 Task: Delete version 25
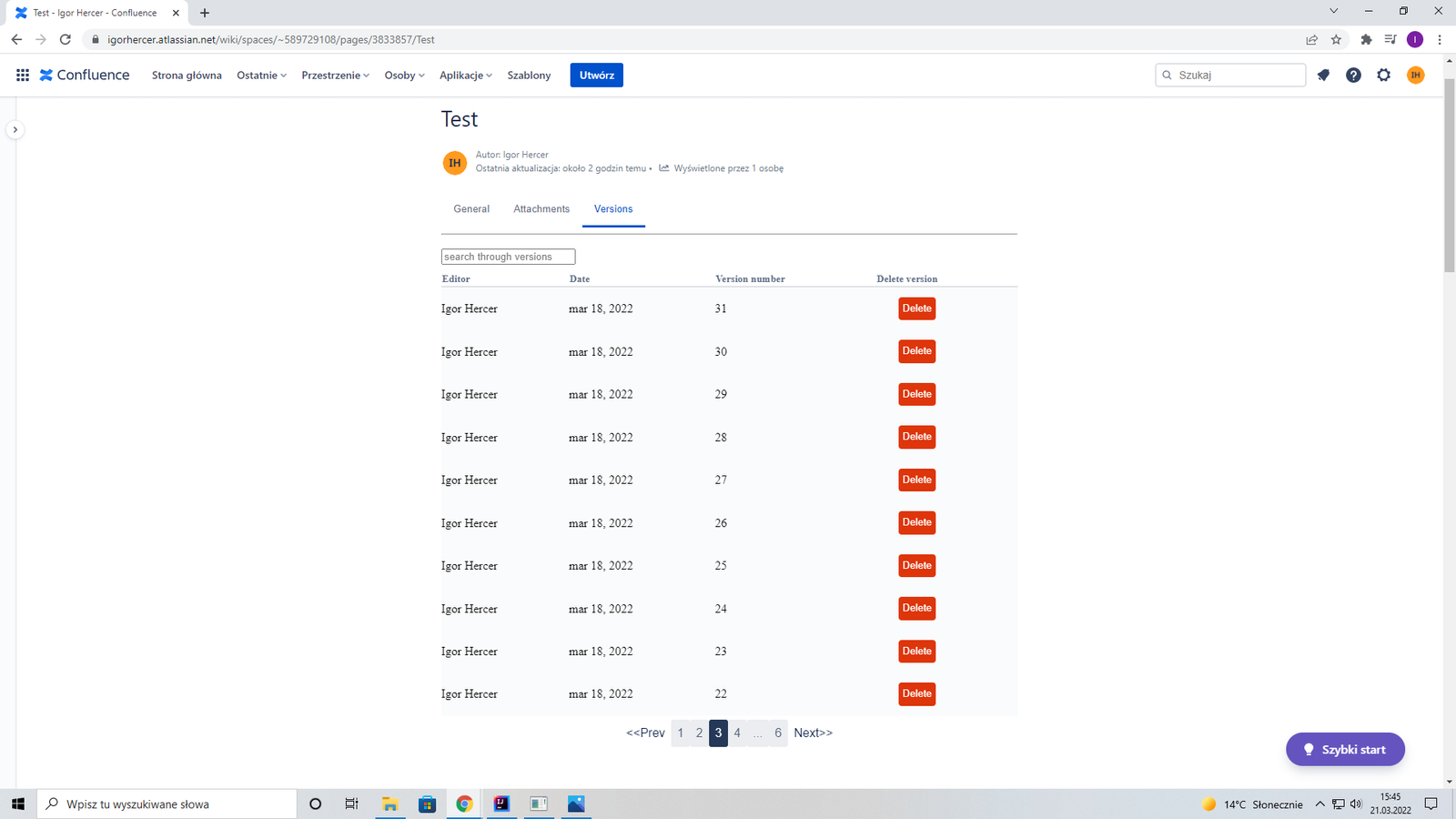pyautogui.click(x=916, y=565)
